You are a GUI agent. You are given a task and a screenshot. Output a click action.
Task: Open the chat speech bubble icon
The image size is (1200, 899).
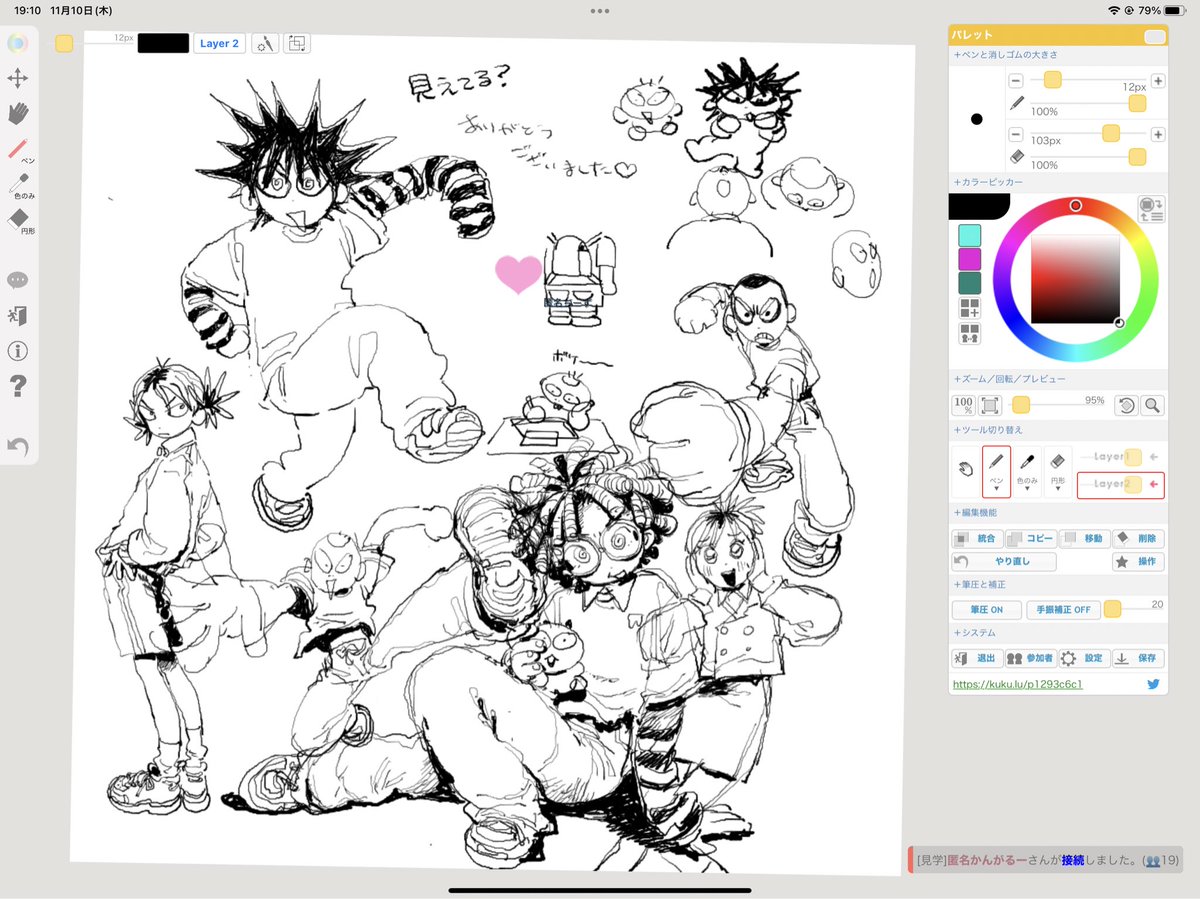[18, 280]
